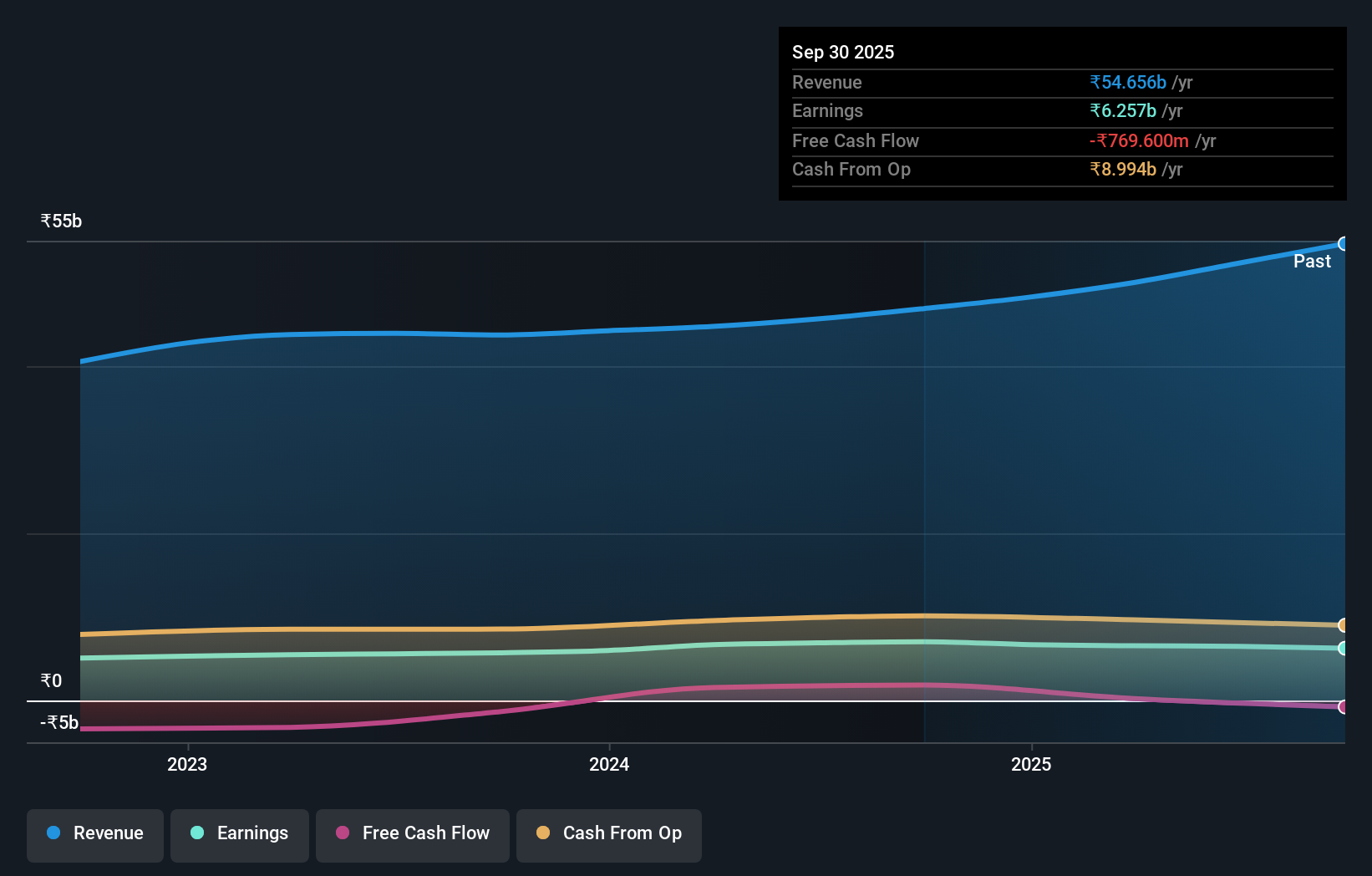Toggle the Revenue series visibility
1372x876 pixels.
[94, 834]
